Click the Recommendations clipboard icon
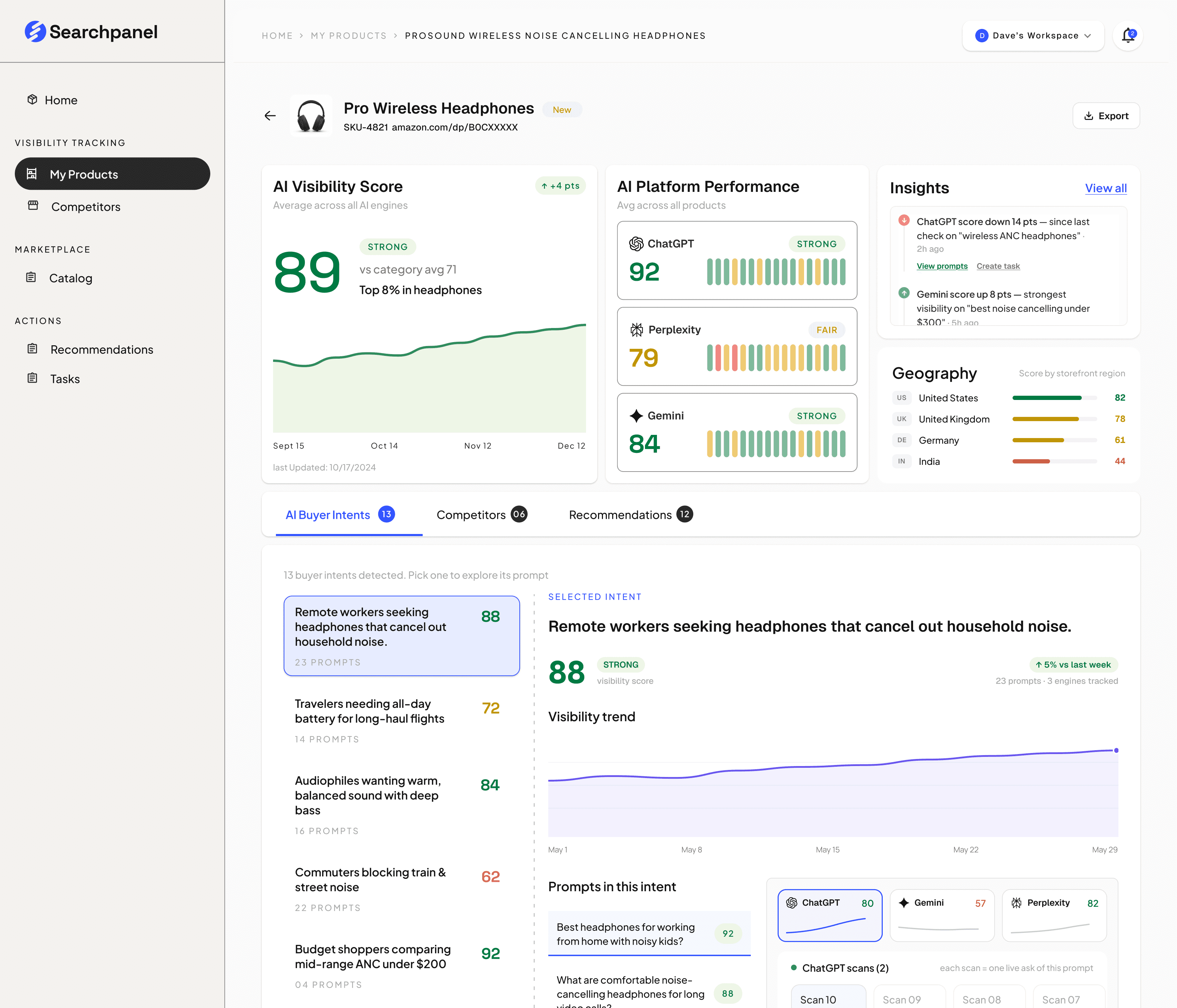Image resolution: width=1177 pixels, height=1008 pixels. pyautogui.click(x=32, y=348)
